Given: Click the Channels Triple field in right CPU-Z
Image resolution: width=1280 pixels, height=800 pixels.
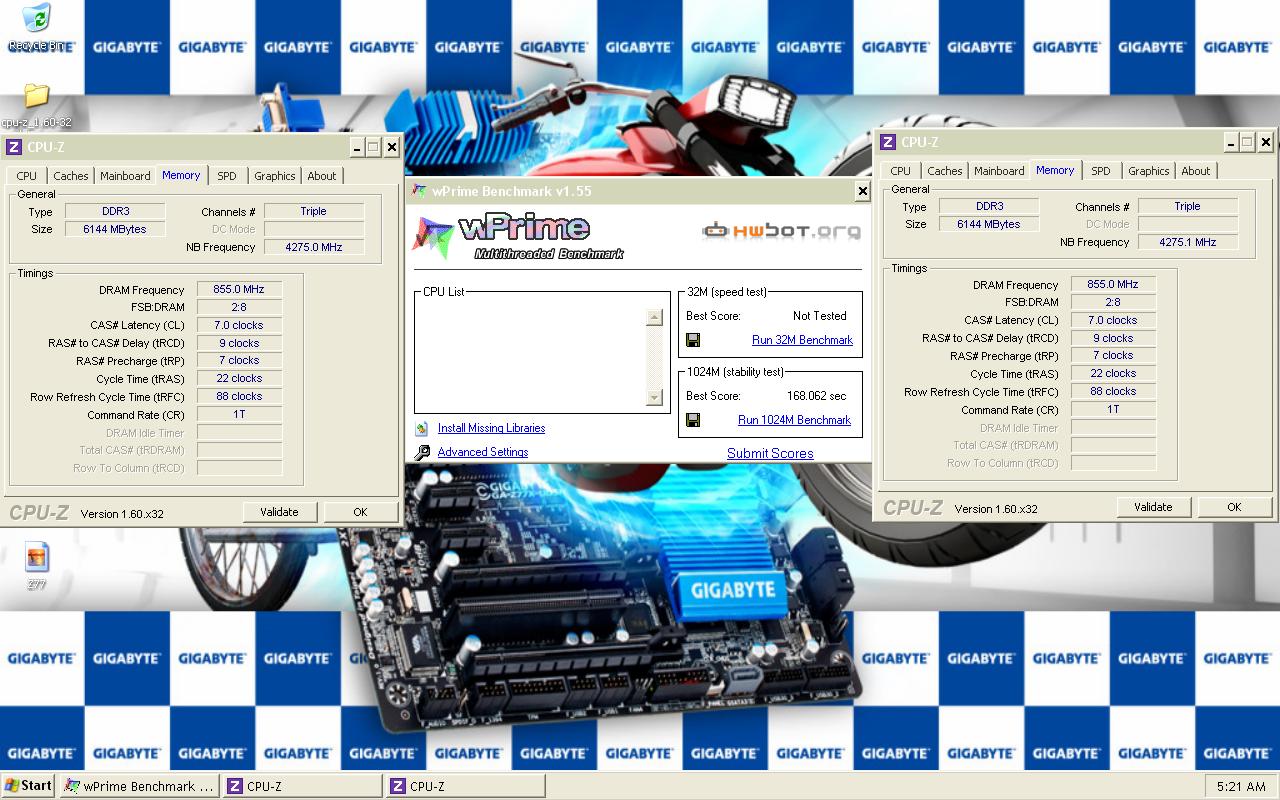Looking at the screenshot, I should pyautogui.click(x=1187, y=206).
